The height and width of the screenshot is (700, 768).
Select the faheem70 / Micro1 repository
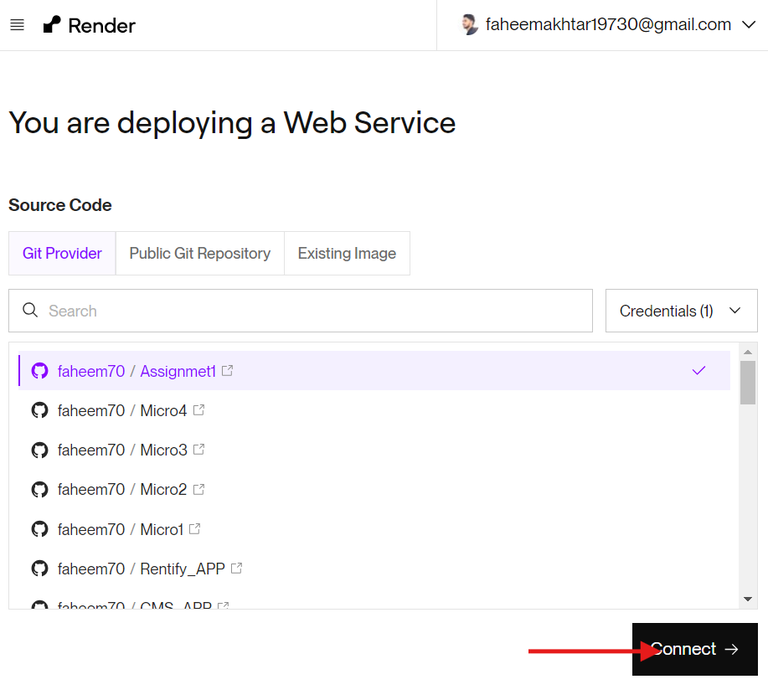[374, 529]
